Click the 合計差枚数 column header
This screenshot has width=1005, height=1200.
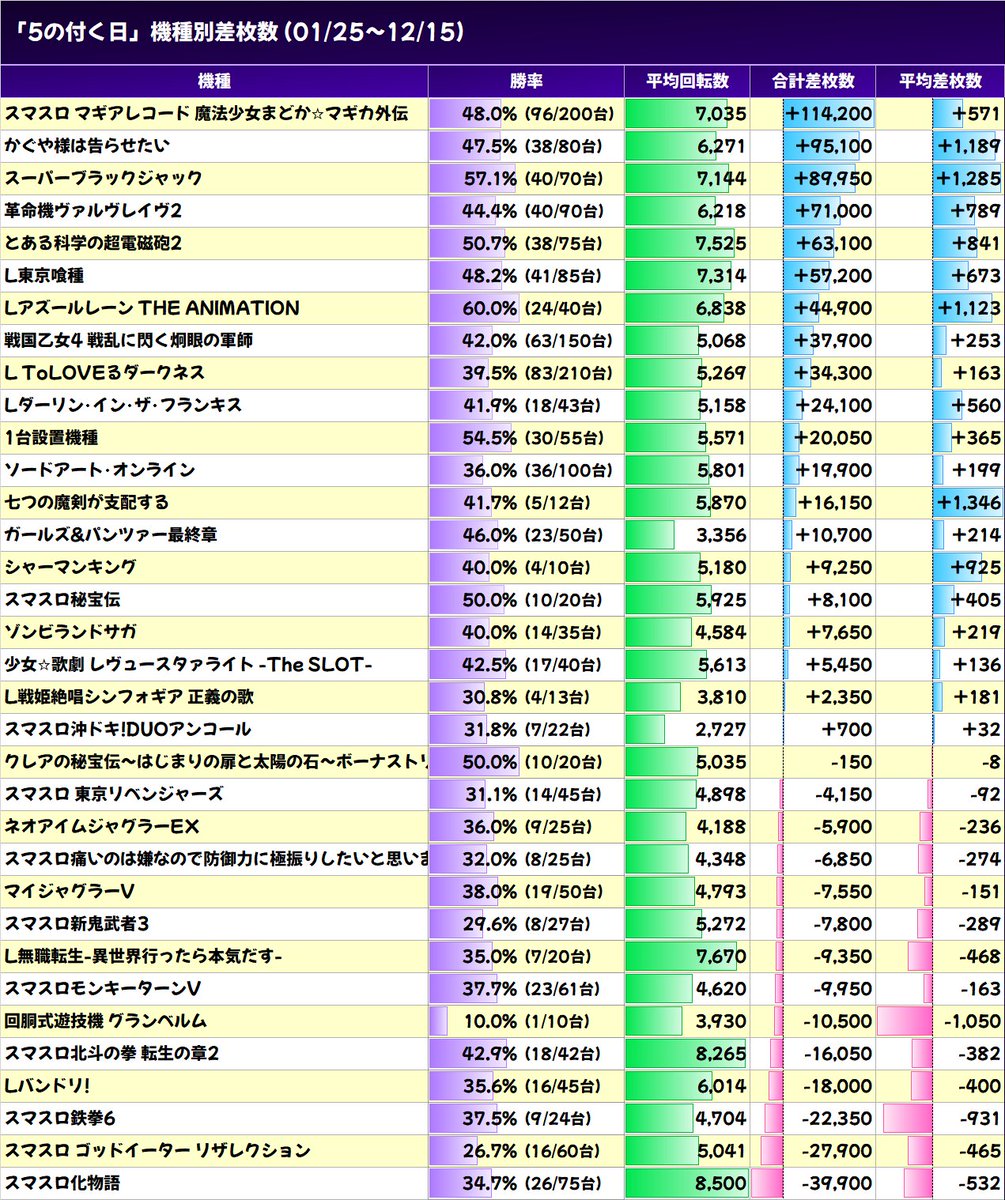(x=814, y=81)
